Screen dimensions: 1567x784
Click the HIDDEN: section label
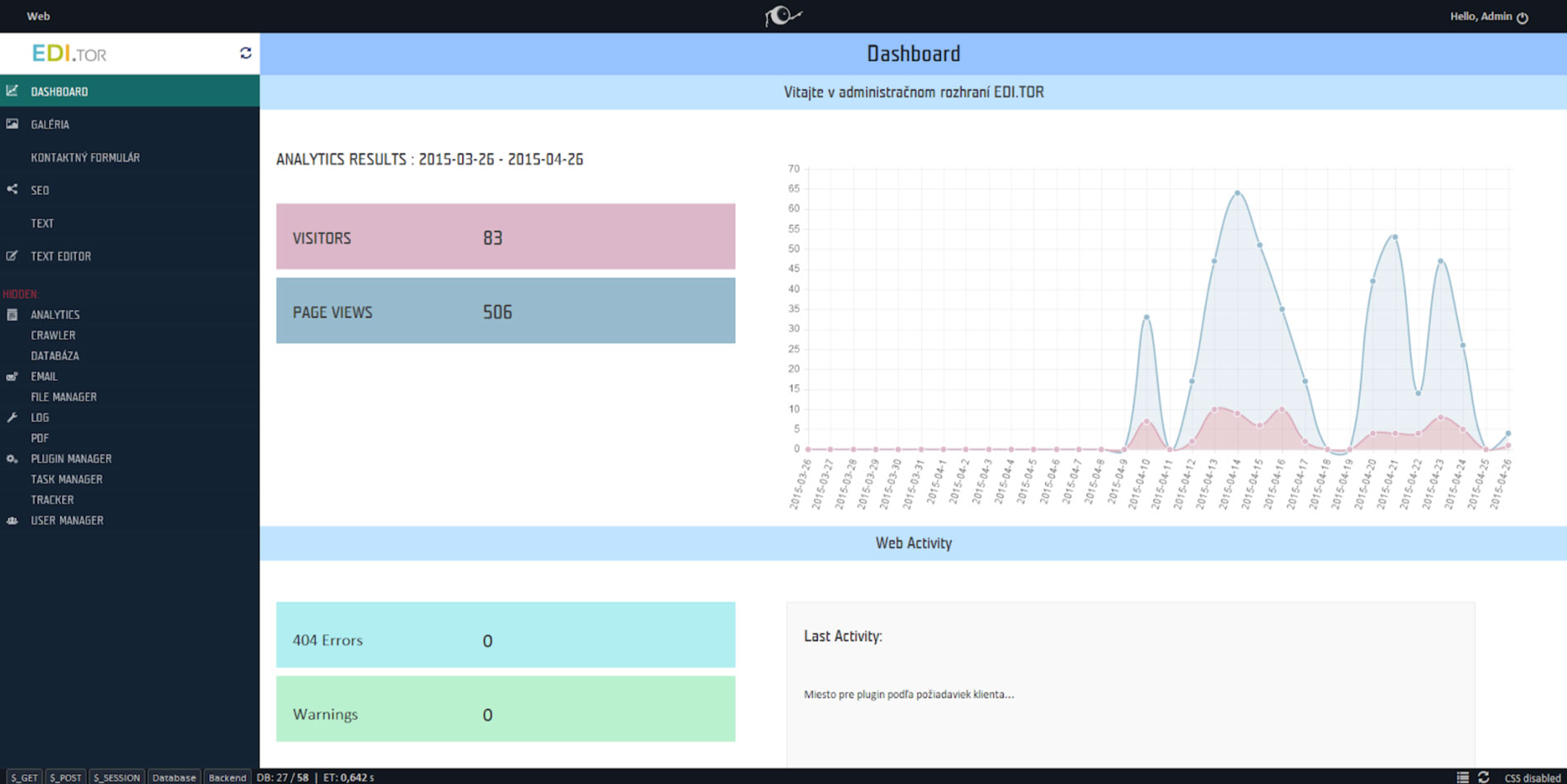21,293
